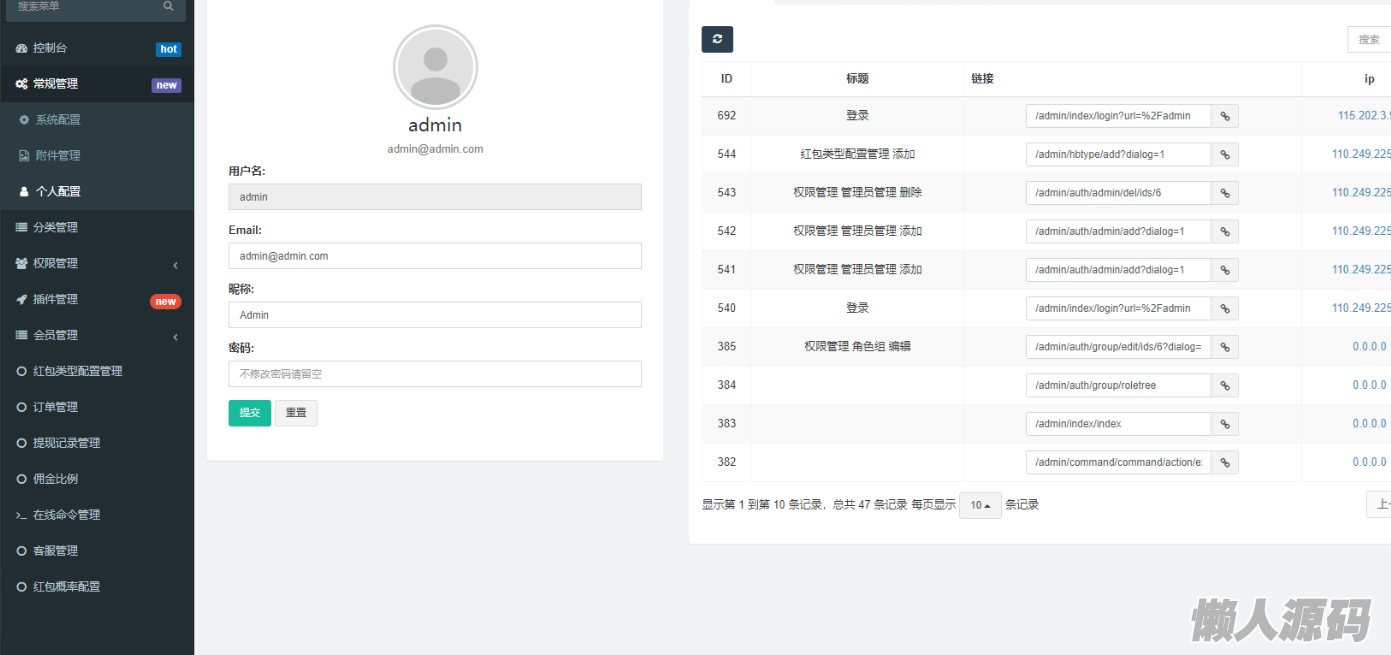
Task: Click link icon beside /admin/hbtype/add URL
Action: [1224, 155]
